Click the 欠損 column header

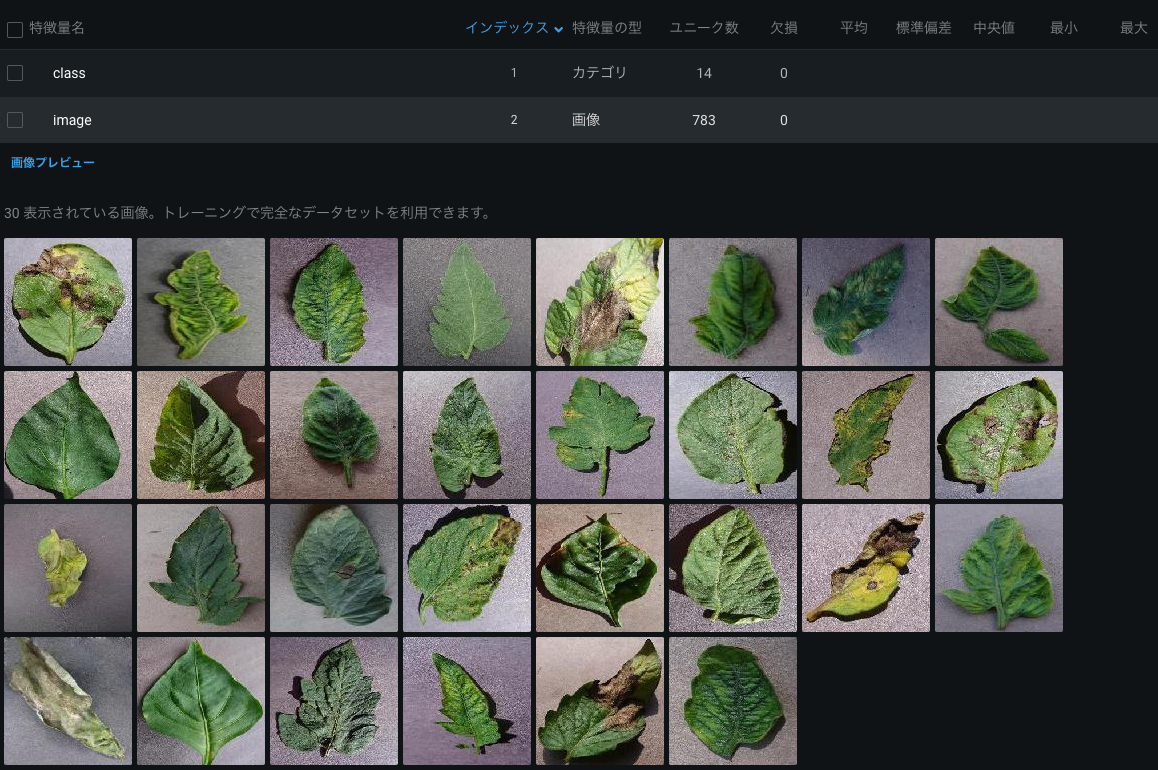click(x=783, y=28)
